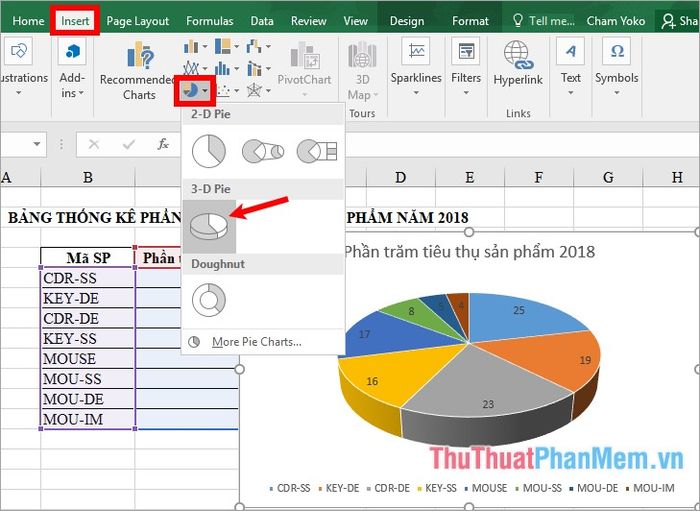This screenshot has height=511, width=700.
Task: Open the Insert Hierarchy (Treemap) Chart button
Action: [226, 46]
